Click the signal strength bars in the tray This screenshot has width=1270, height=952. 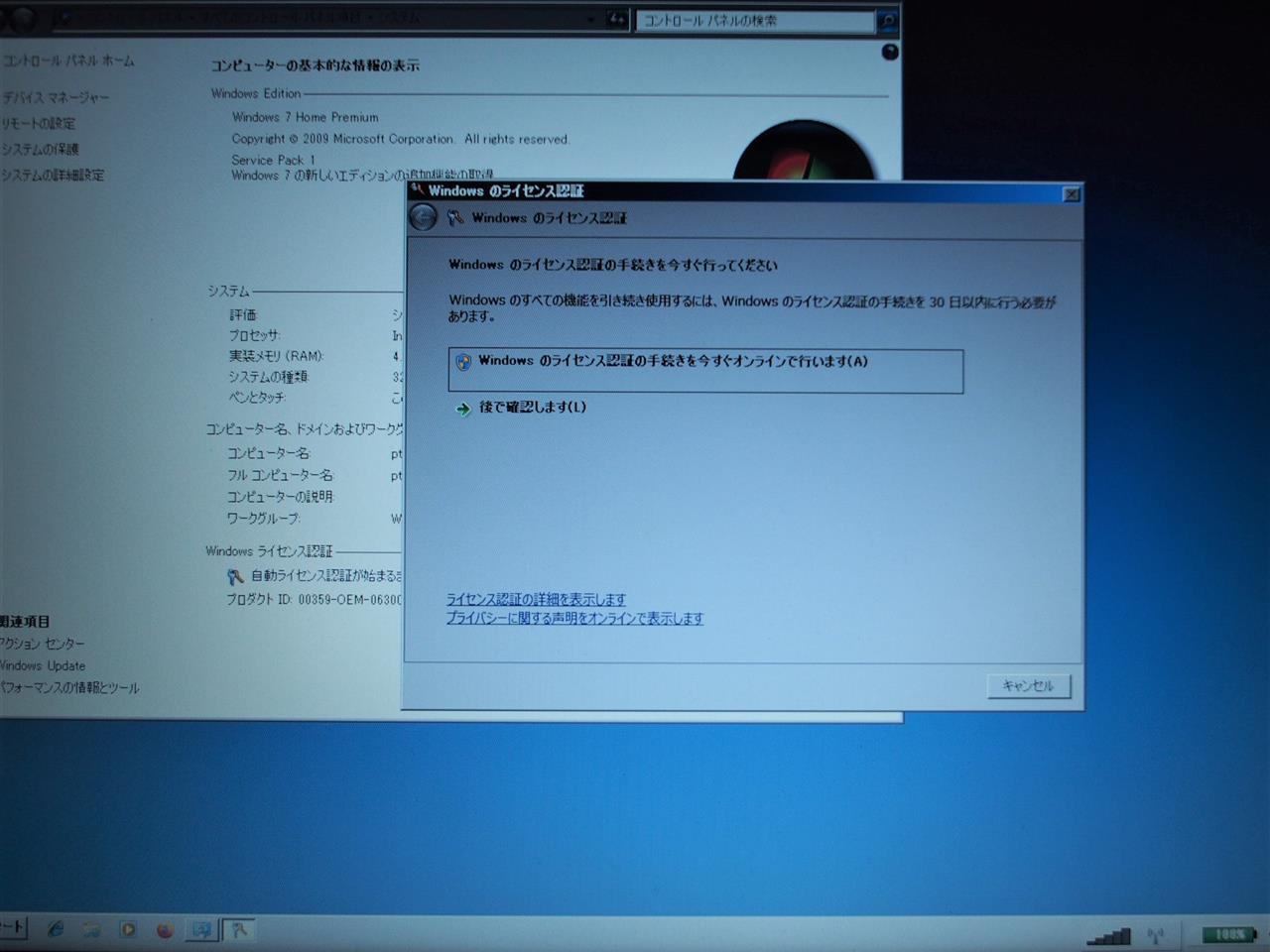(x=1109, y=935)
